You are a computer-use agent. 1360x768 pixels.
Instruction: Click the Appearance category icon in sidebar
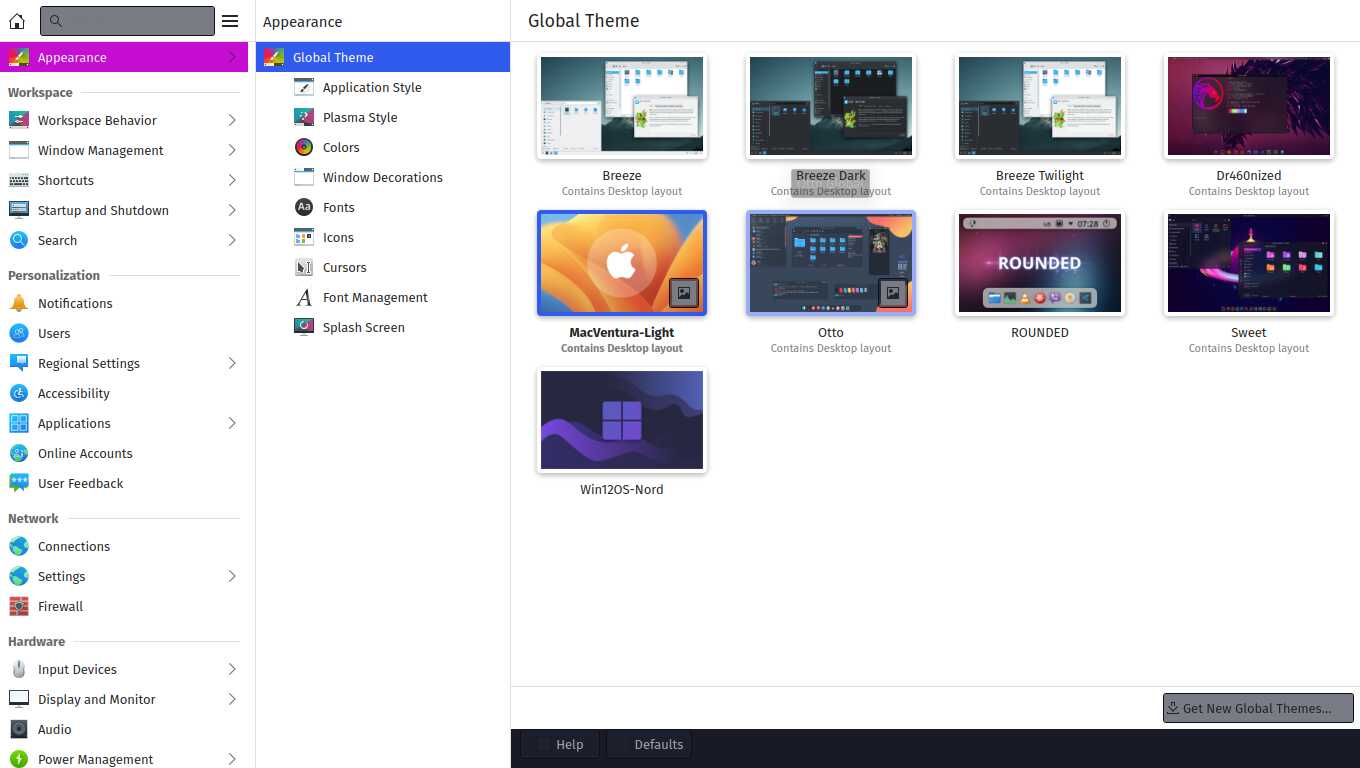(x=19, y=57)
